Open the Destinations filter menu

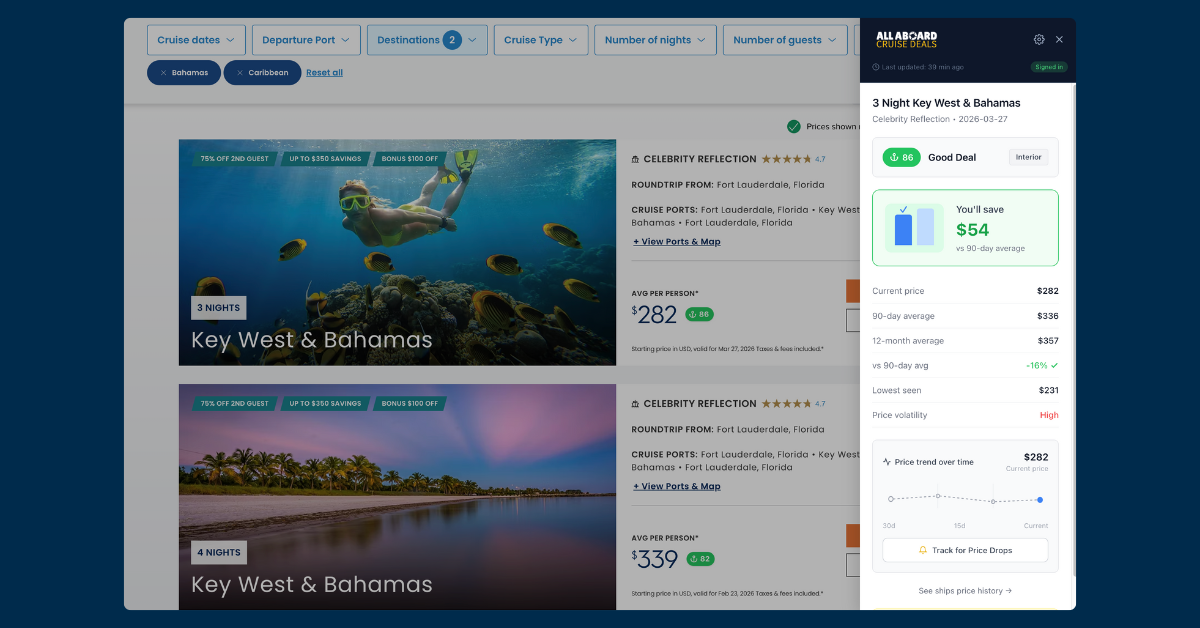point(427,40)
